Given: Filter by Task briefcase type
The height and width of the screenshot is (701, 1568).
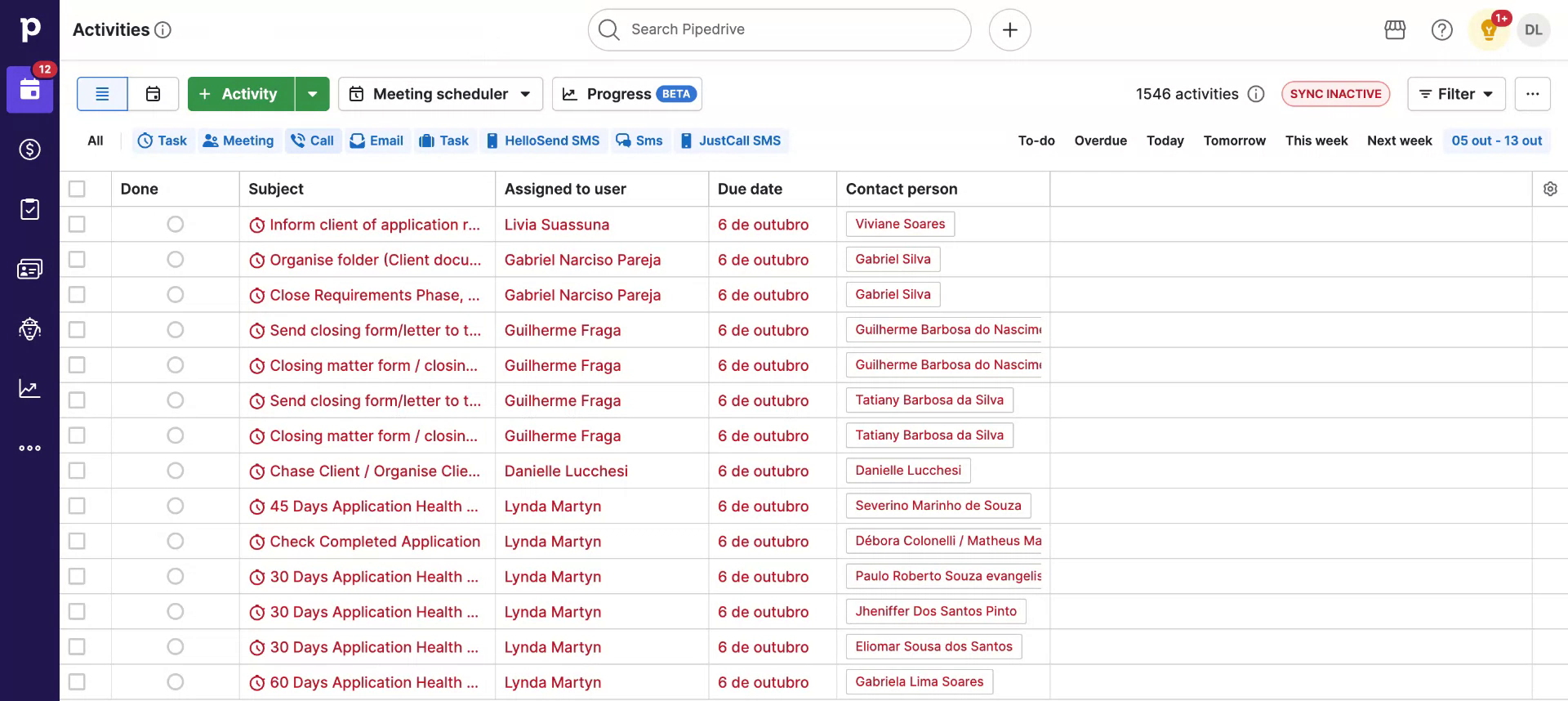Looking at the screenshot, I should (x=444, y=141).
